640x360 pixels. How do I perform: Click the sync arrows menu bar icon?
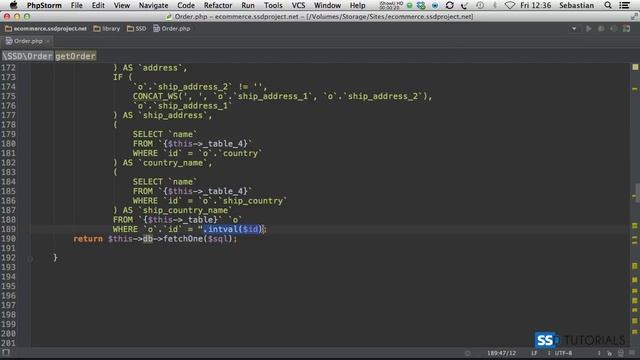coord(449,5)
